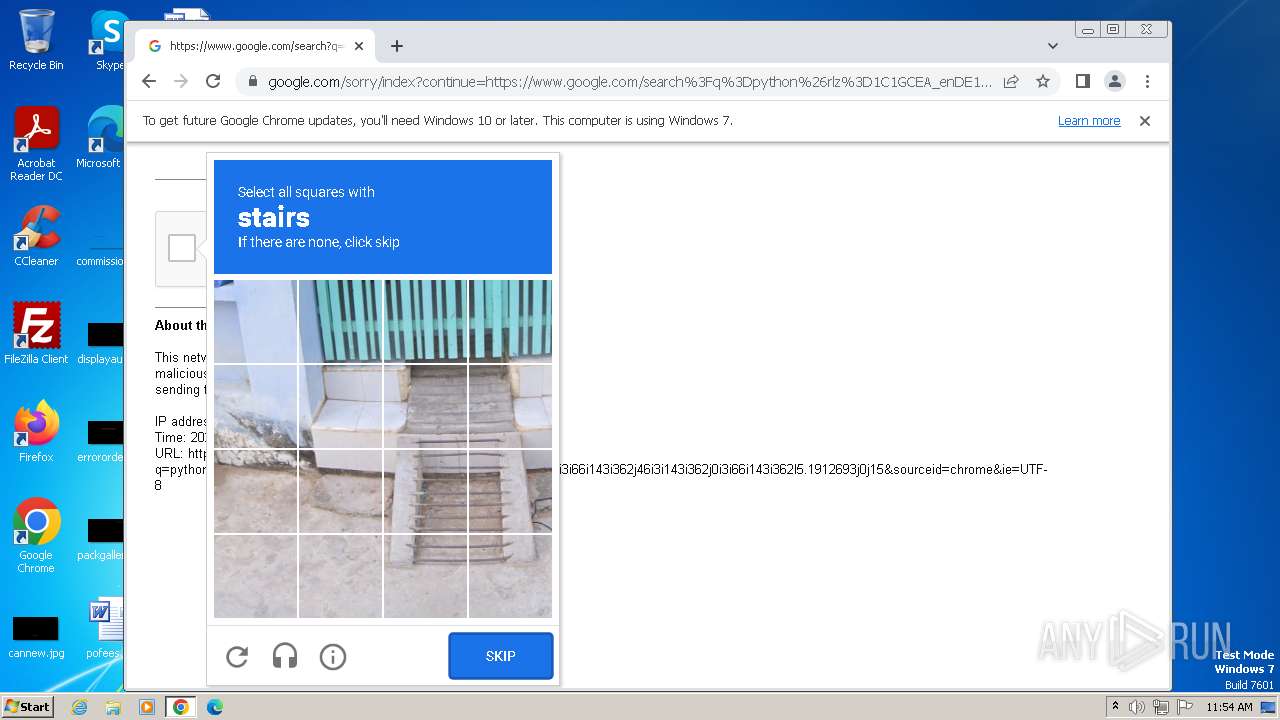
Task: Click the 11:54 AM system clock
Action: point(1229,707)
